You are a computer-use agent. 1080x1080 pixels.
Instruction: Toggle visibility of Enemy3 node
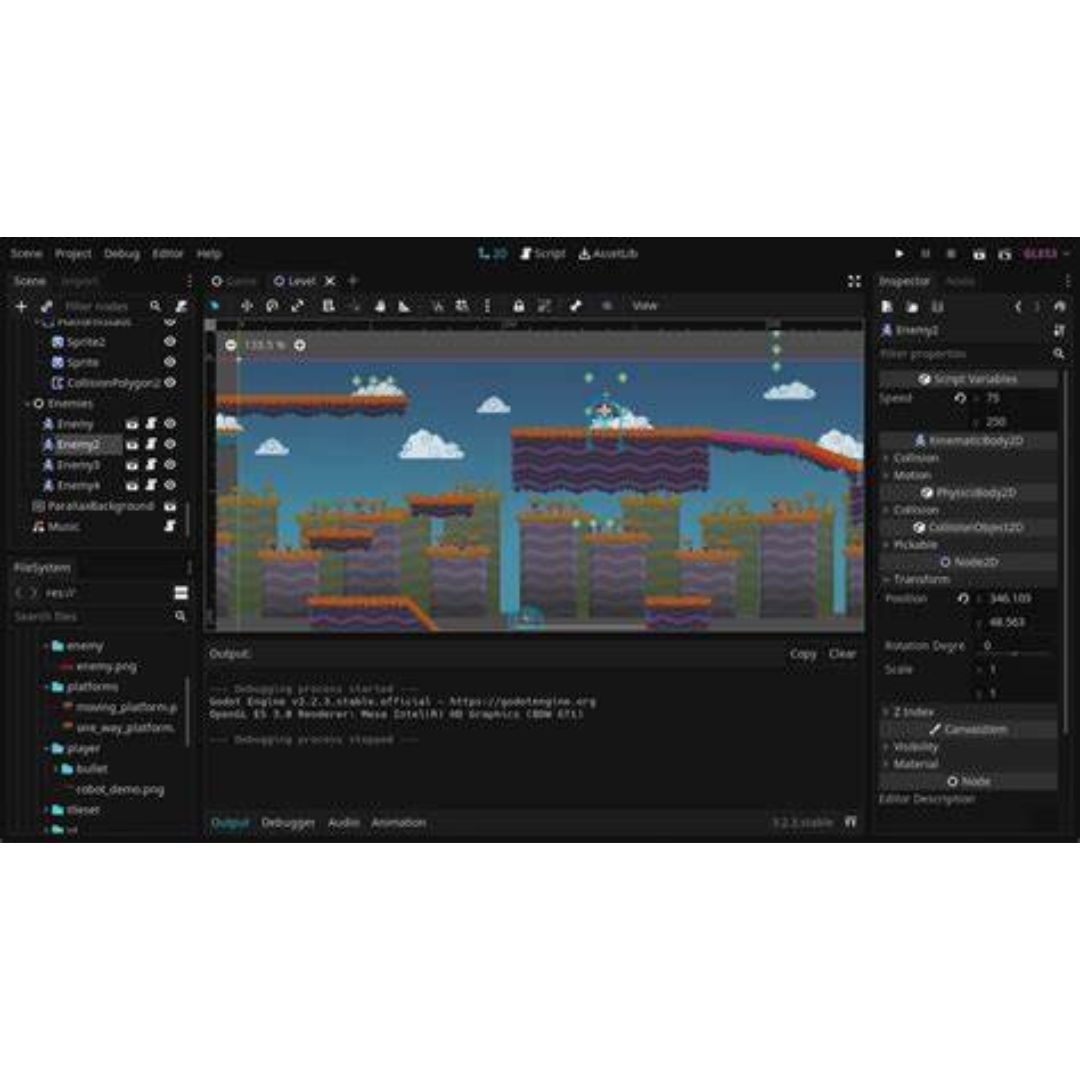coord(170,465)
